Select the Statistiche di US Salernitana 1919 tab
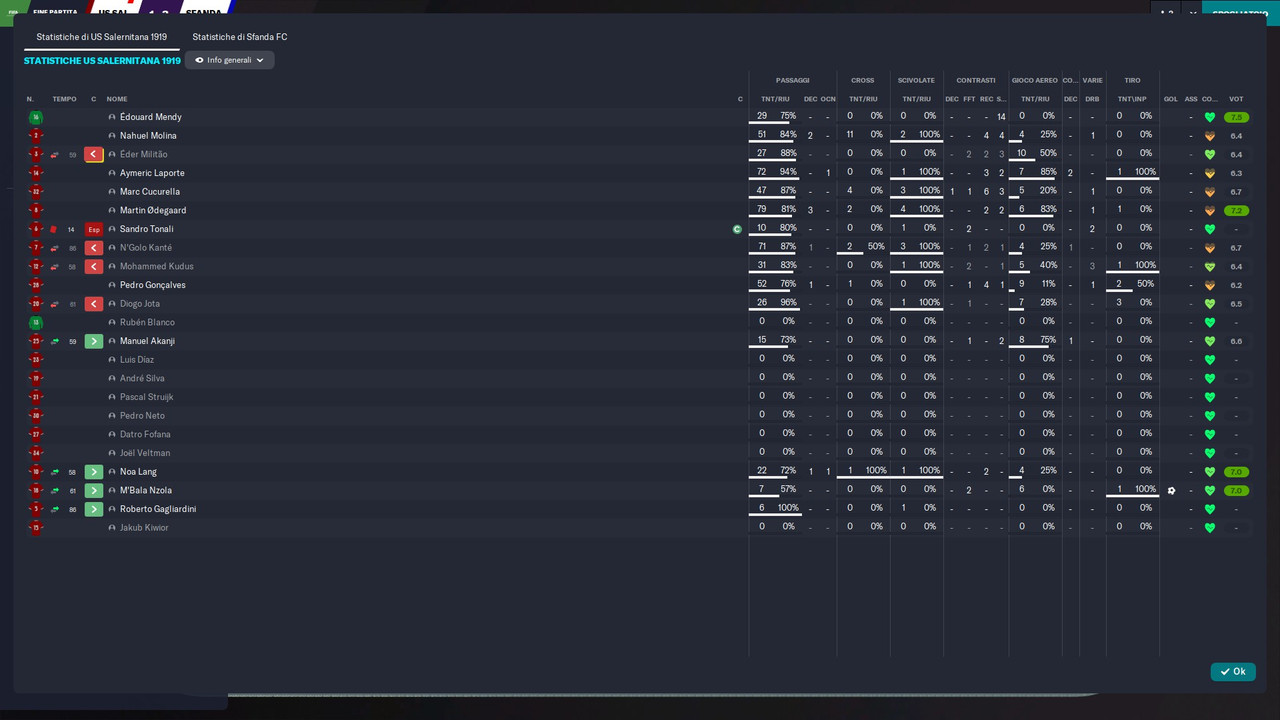The width and height of the screenshot is (1280, 720). click(x=102, y=37)
